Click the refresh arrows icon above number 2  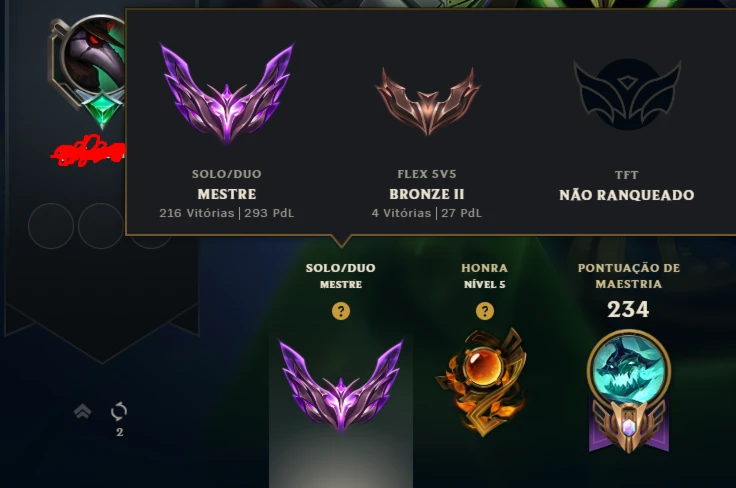(x=119, y=412)
